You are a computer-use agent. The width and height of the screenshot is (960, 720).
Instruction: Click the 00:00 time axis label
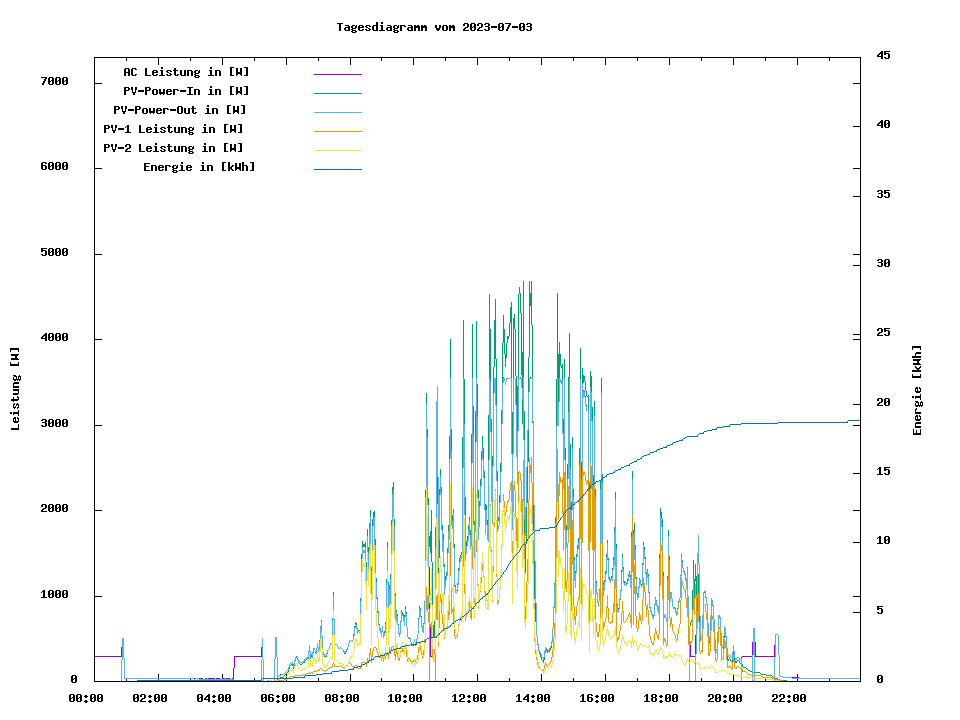86,698
